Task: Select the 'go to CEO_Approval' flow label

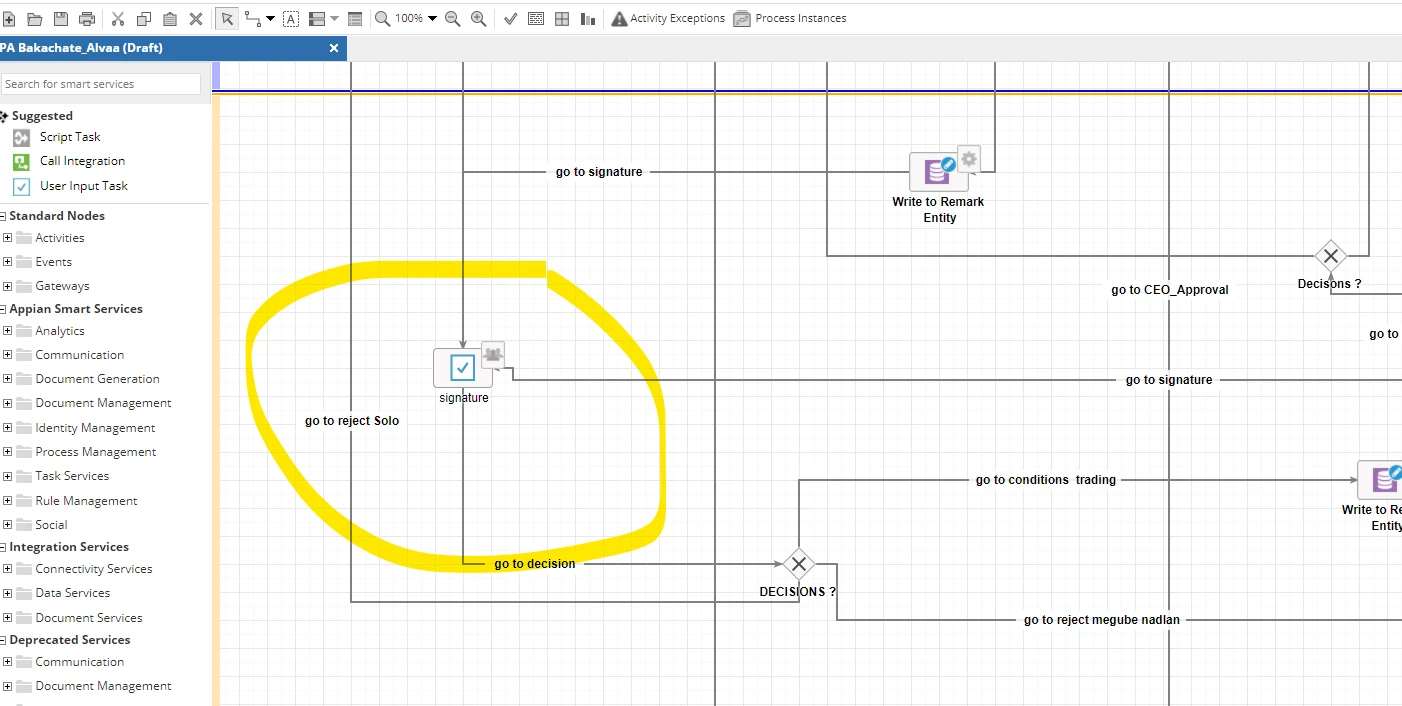Action: pos(1169,290)
